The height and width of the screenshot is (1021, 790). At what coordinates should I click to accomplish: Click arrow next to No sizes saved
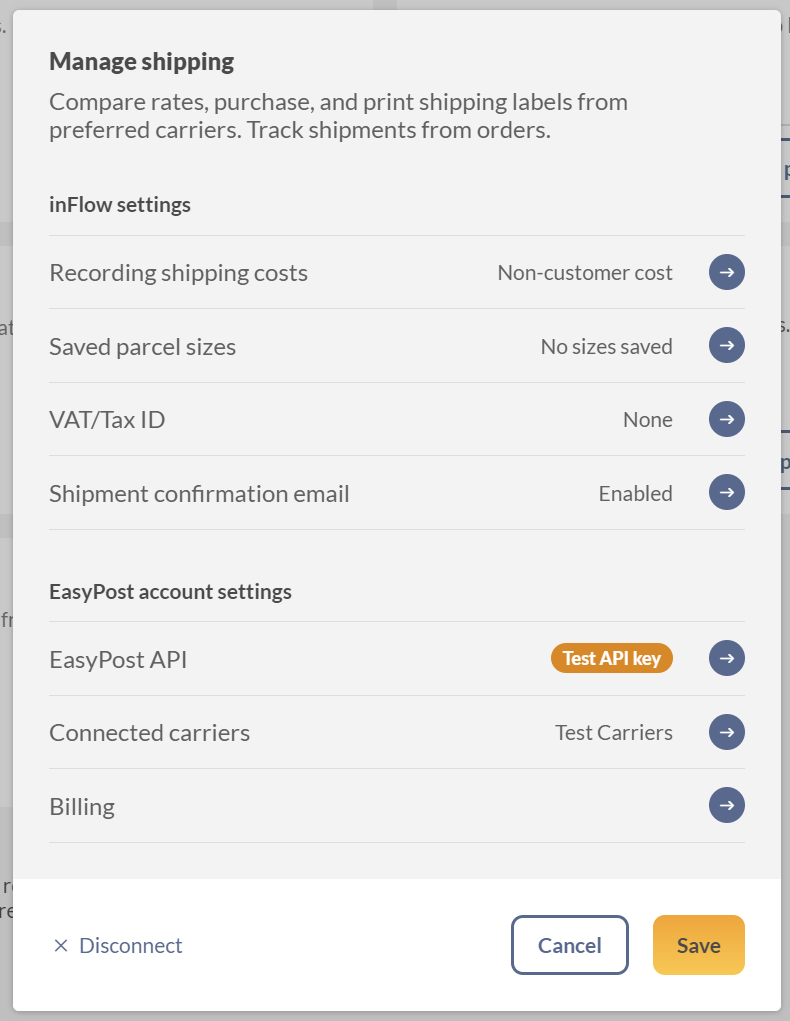727,346
